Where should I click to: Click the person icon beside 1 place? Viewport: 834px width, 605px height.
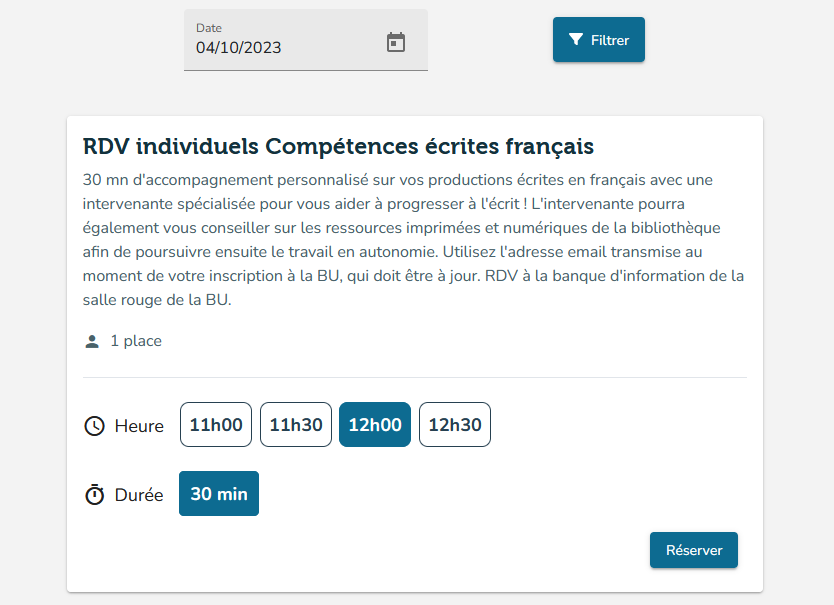point(92,341)
